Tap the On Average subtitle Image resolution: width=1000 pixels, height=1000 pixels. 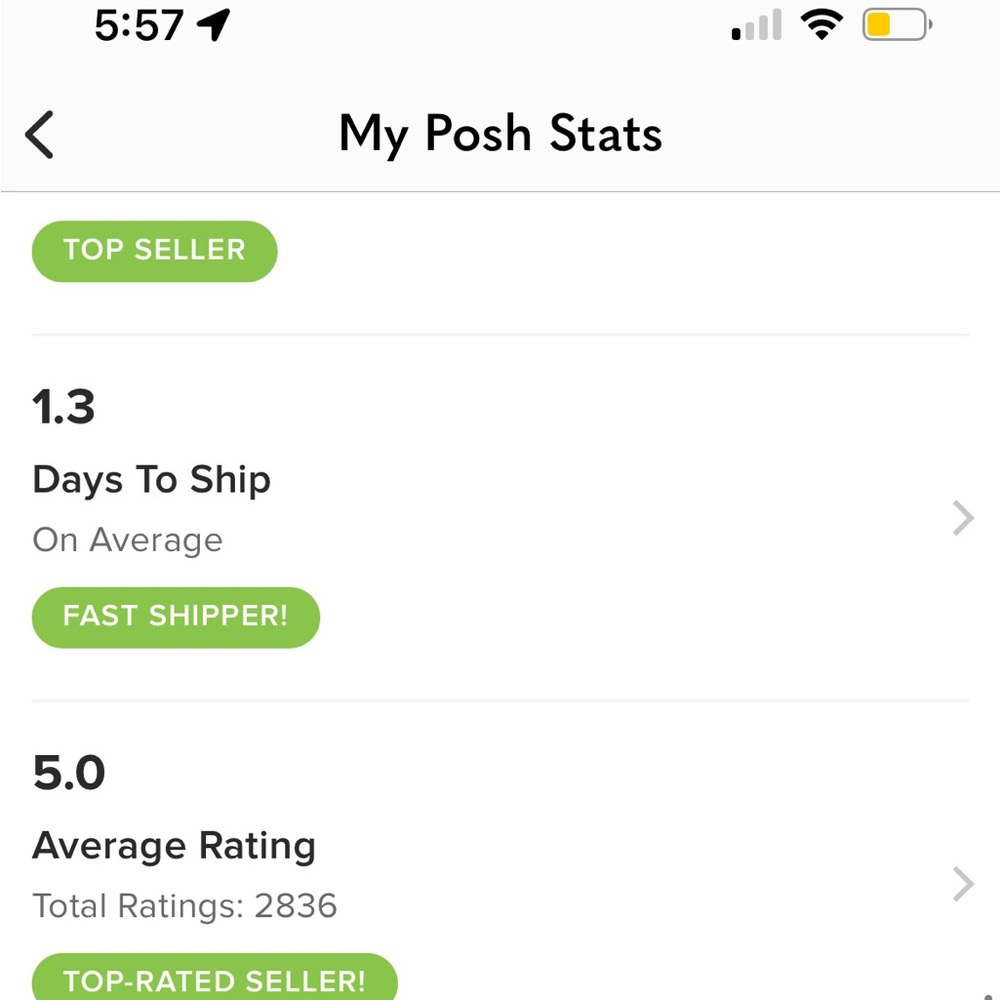click(128, 541)
